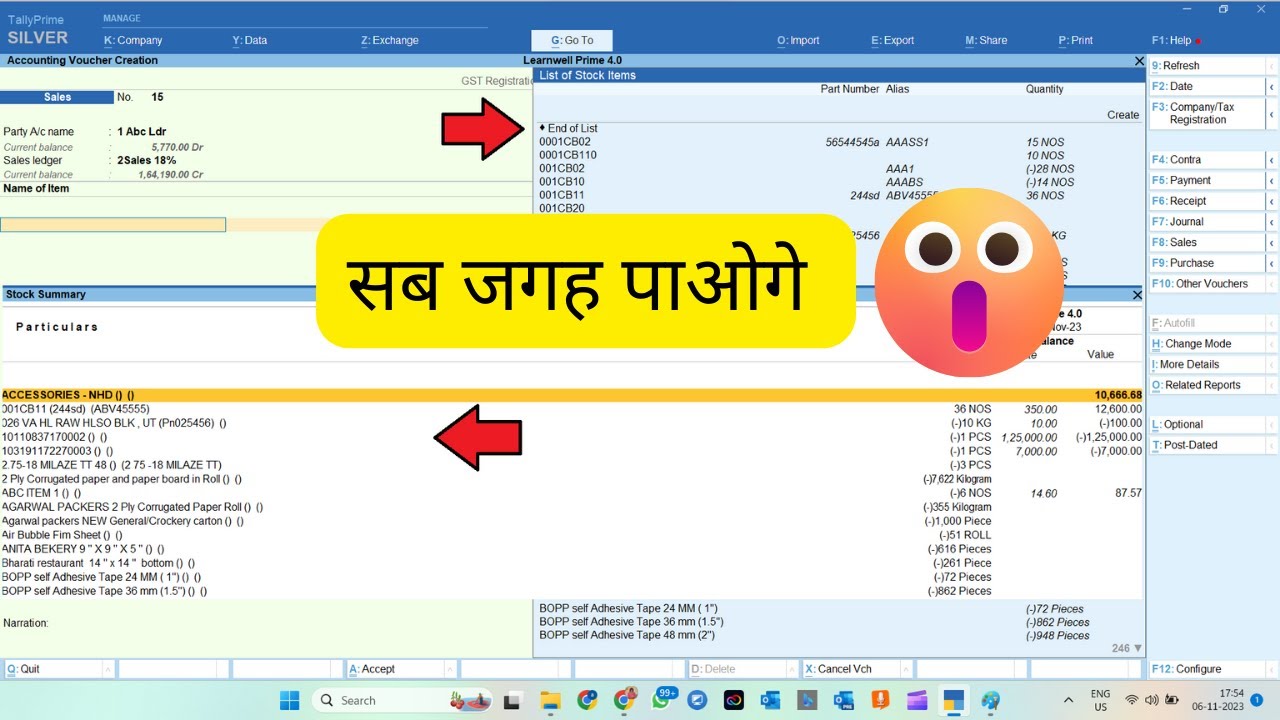Switch to F4: Contra voucher
Viewport: 1280px width, 720px height.
[x=1207, y=160]
